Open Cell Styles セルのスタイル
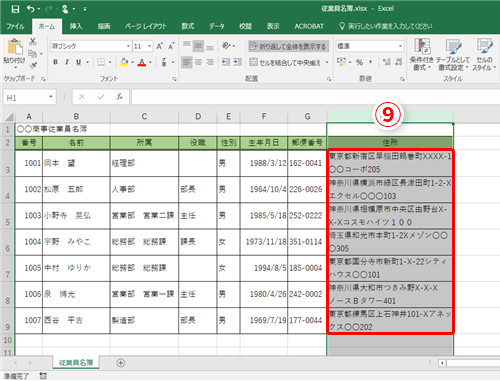500x381 pixels. tap(484, 54)
